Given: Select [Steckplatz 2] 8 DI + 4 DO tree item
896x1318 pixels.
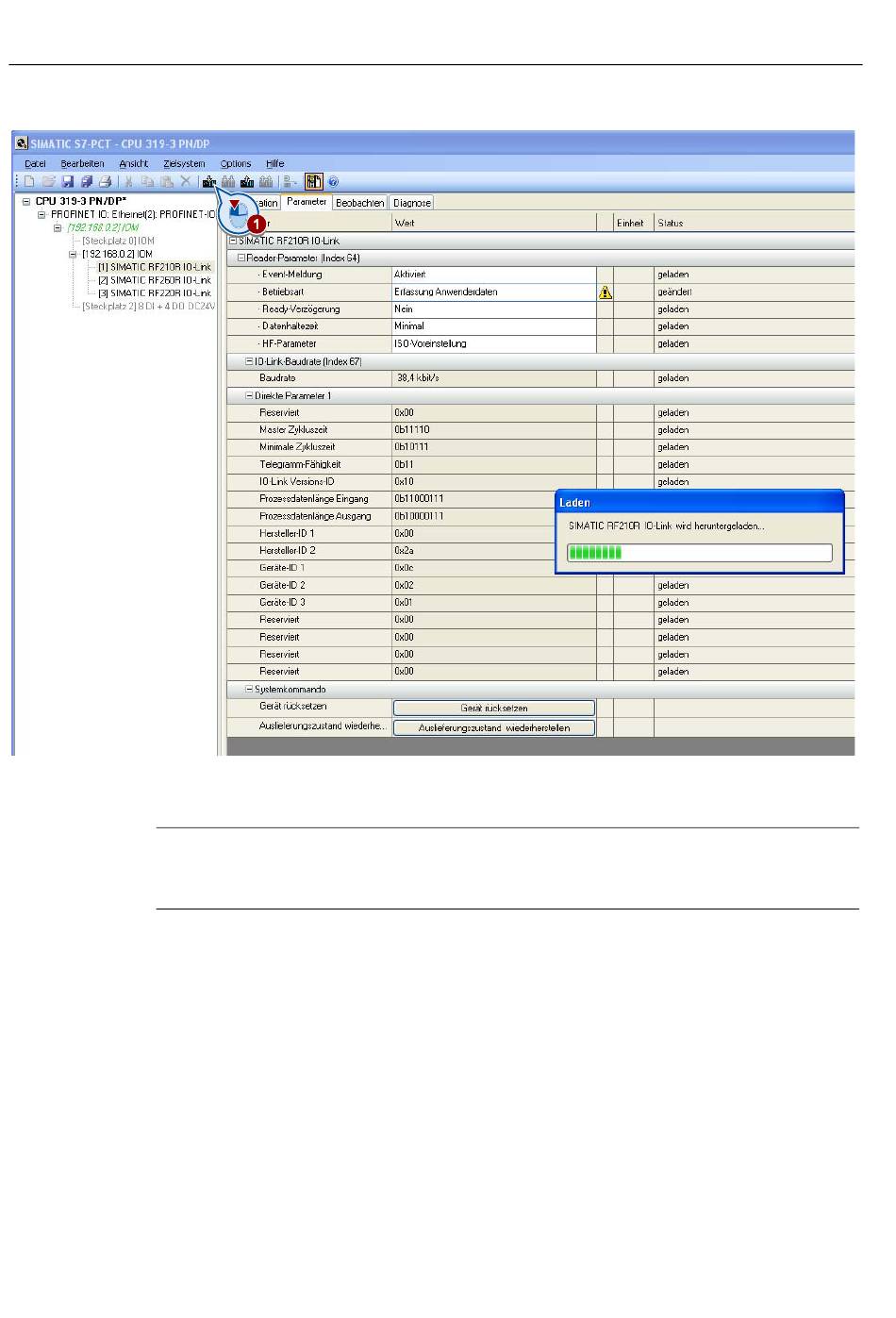Looking at the screenshot, I should 149,307.
